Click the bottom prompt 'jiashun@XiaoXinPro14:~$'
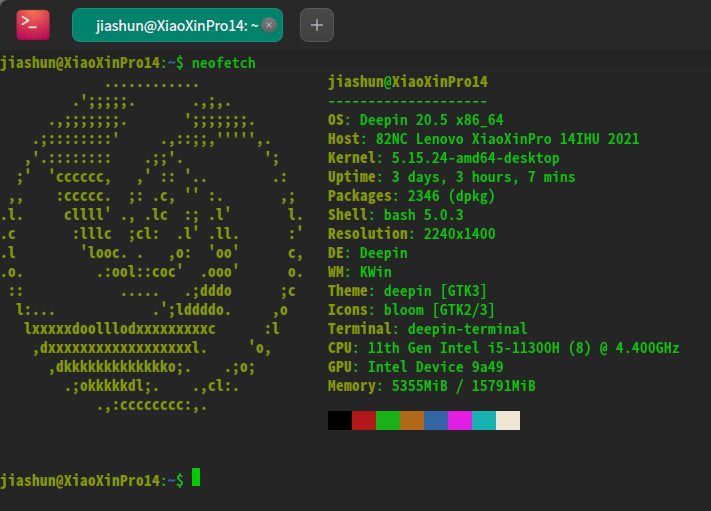This screenshot has height=511, width=711. click(x=92, y=481)
